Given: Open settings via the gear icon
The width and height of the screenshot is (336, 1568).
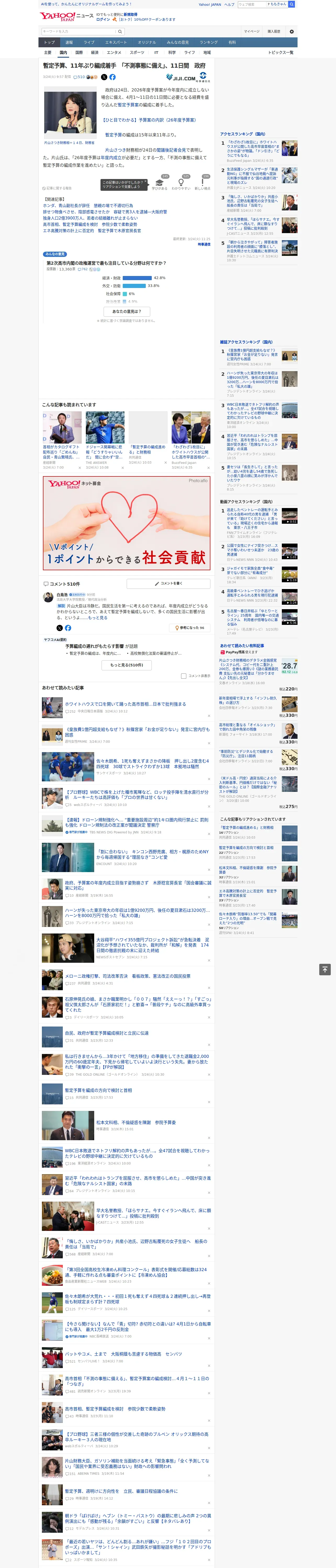Looking at the screenshot, I should [292, 32].
